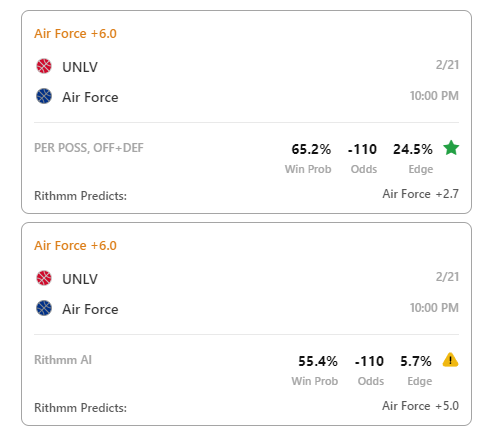This screenshot has width=487, height=445.
Task: Click the 24.5% edge value
Action: coord(413,149)
